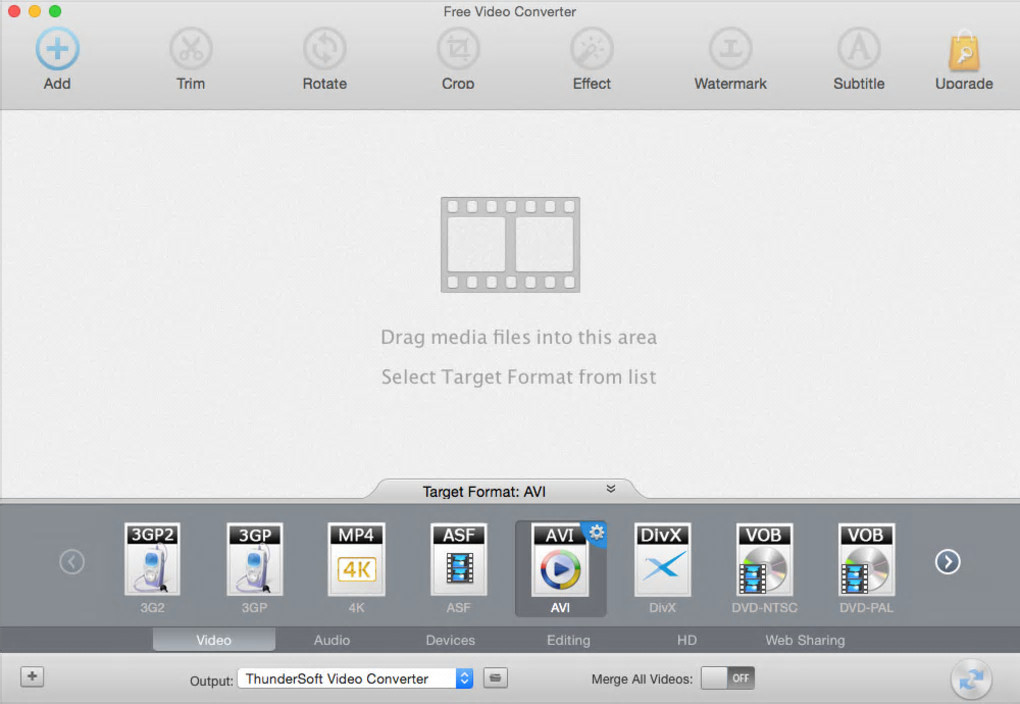1020x704 pixels.
Task: Toggle Merge All Videos switch
Action: pos(728,678)
